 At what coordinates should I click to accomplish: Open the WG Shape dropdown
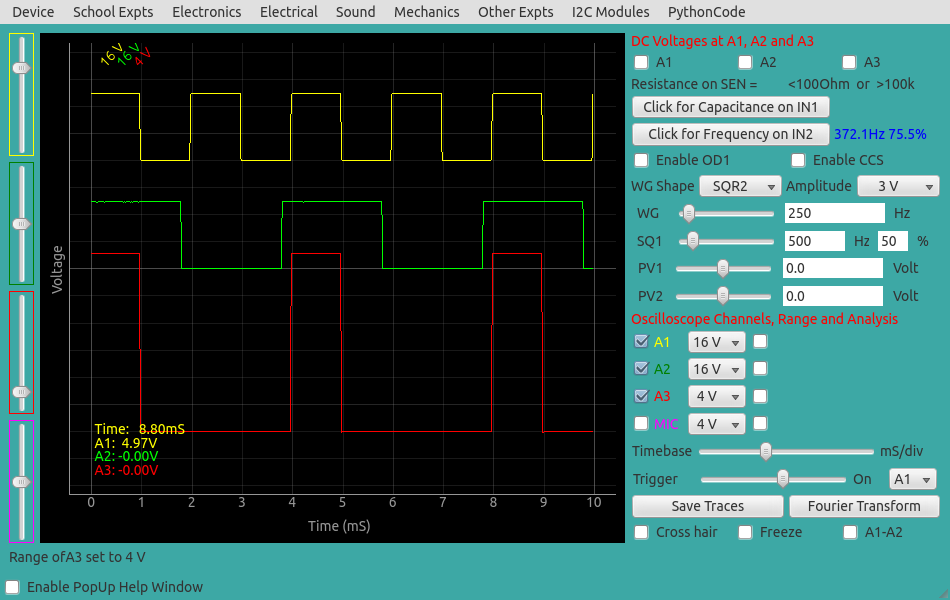pyautogui.click(x=740, y=186)
